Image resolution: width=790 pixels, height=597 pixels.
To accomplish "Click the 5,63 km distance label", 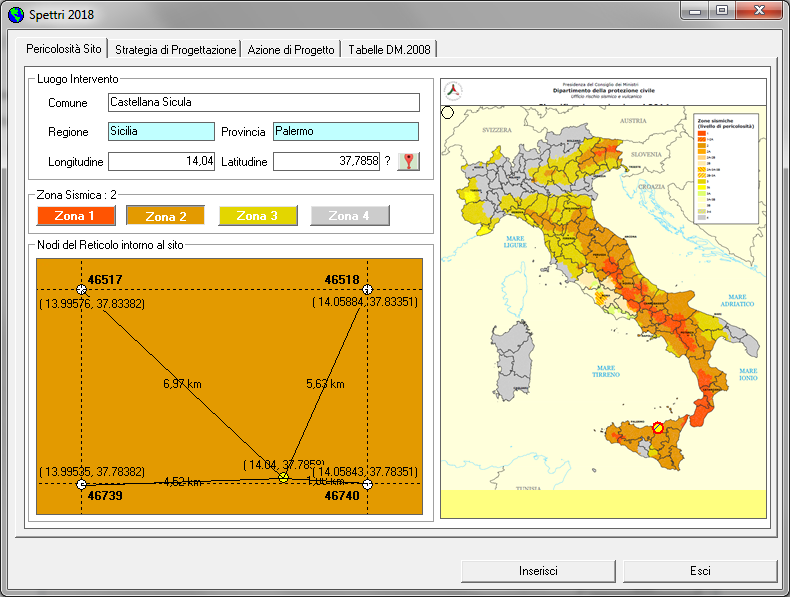I will tap(325, 384).
